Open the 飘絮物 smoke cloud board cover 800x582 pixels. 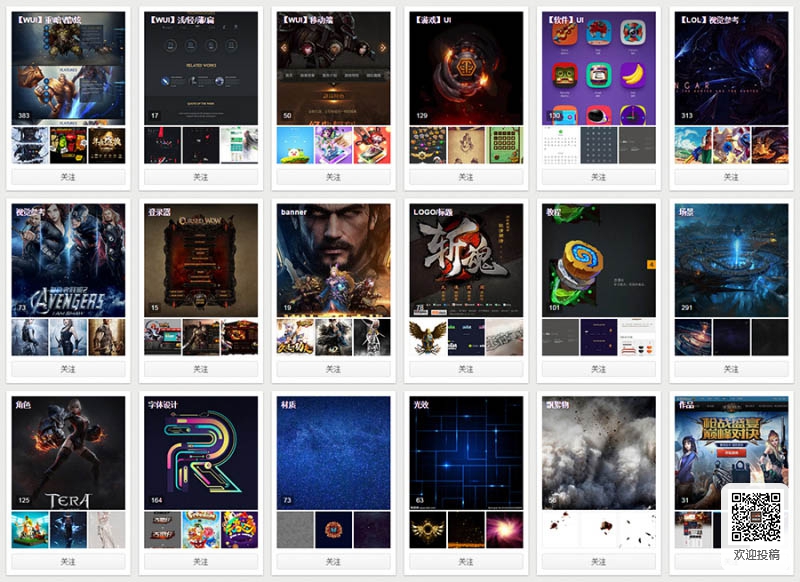598,453
